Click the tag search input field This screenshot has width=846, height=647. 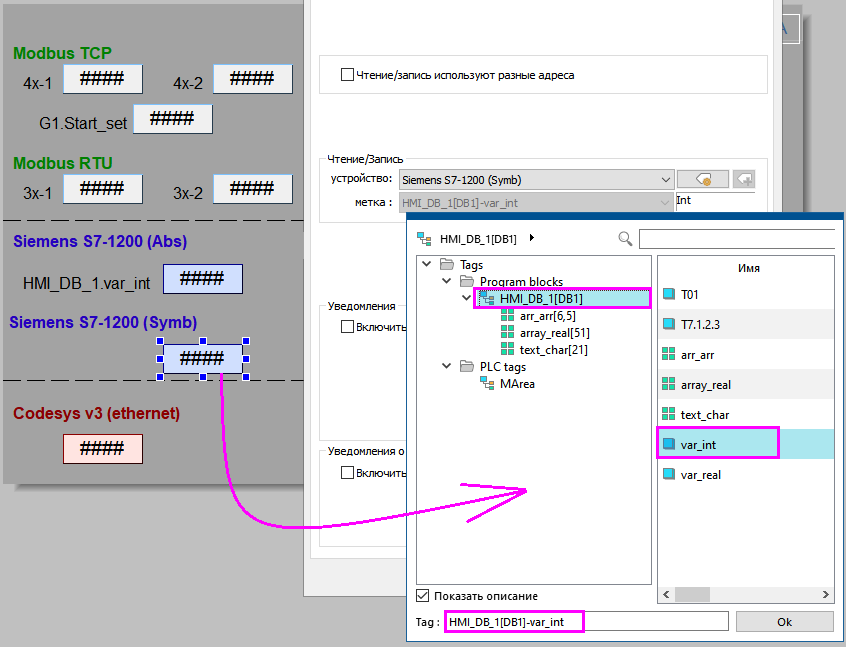click(737, 239)
